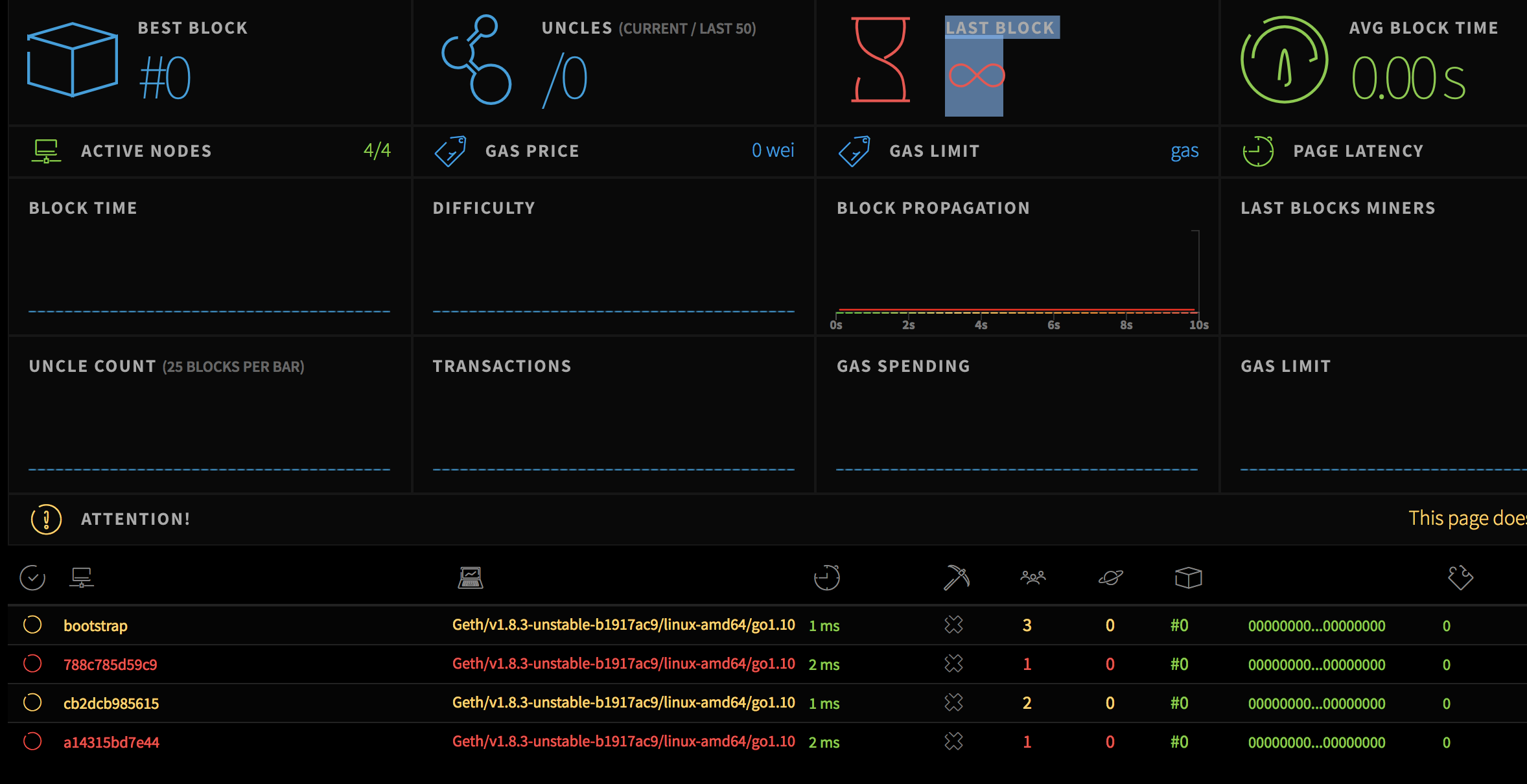Sort by last block cube header icon

pyautogui.click(x=1189, y=577)
